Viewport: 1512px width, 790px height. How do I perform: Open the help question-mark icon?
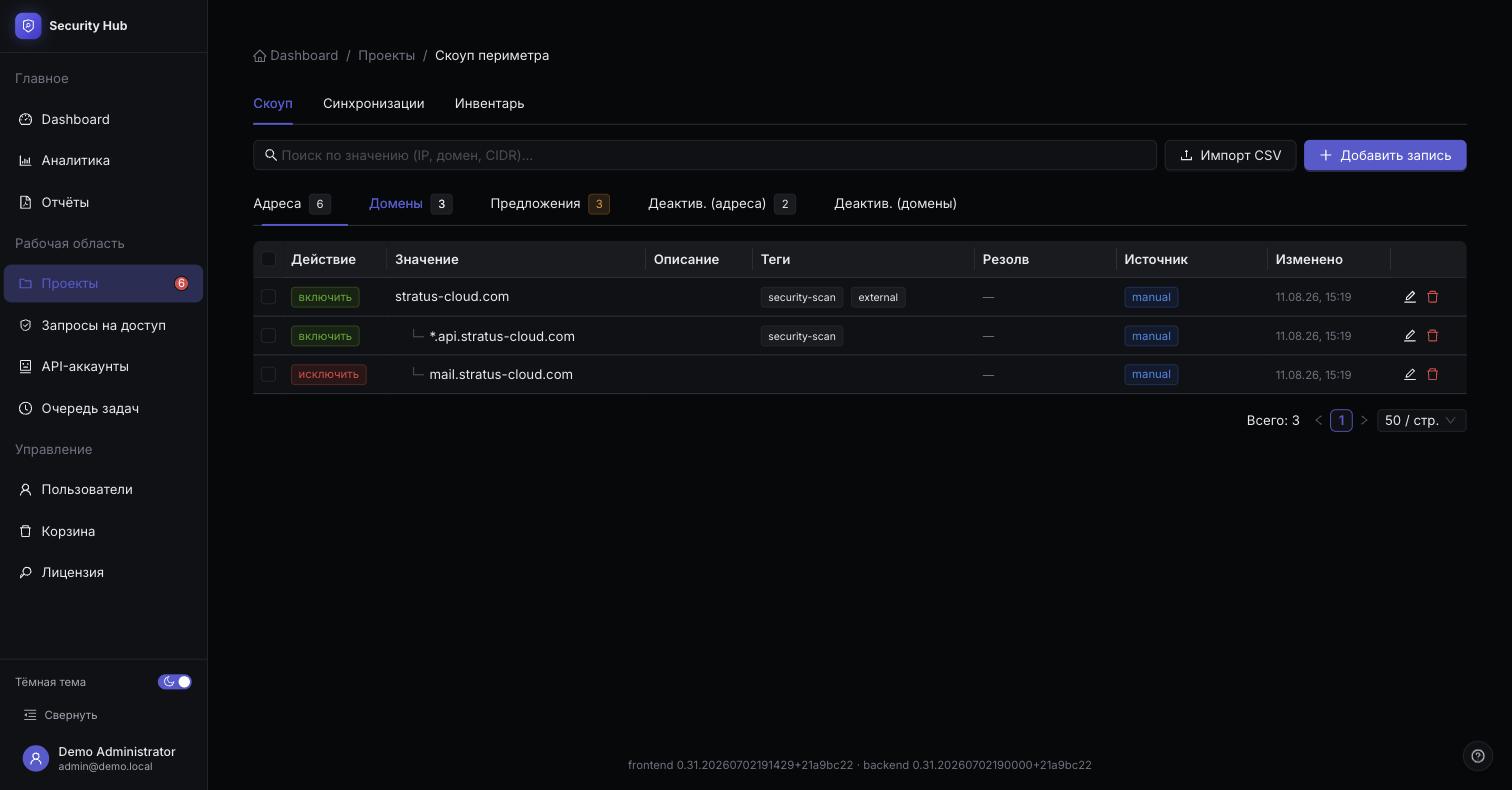pyautogui.click(x=1478, y=756)
